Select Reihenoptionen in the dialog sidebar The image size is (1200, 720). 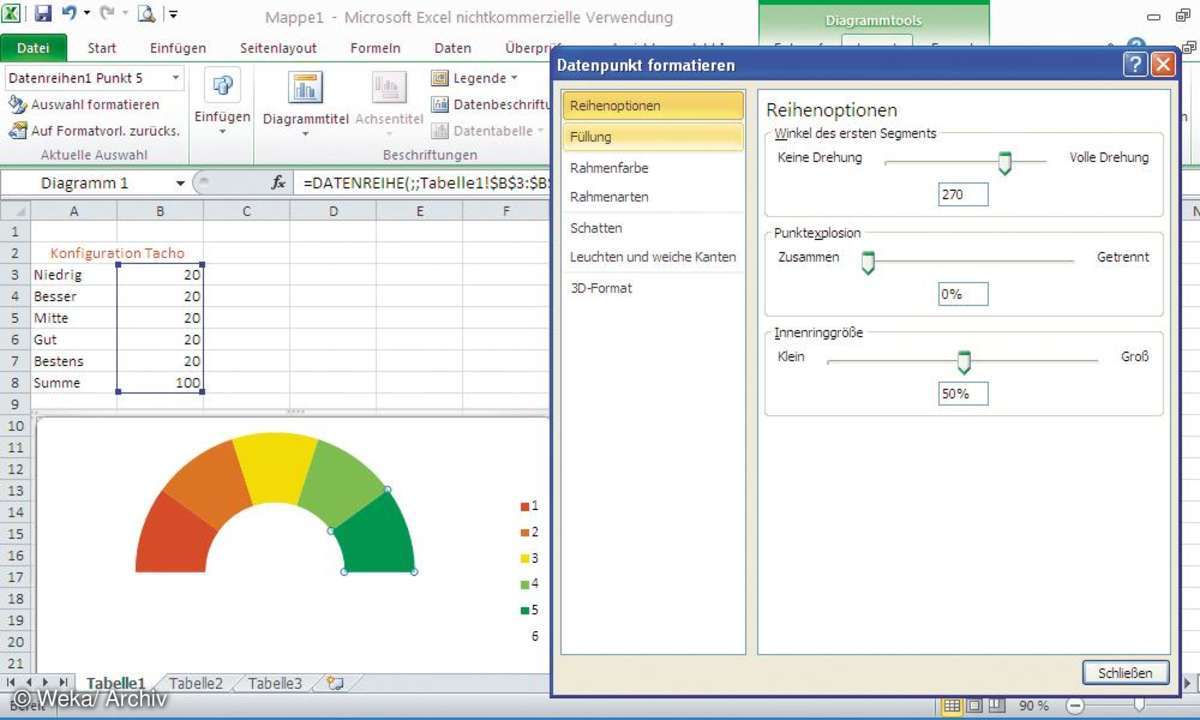tap(653, 105)
